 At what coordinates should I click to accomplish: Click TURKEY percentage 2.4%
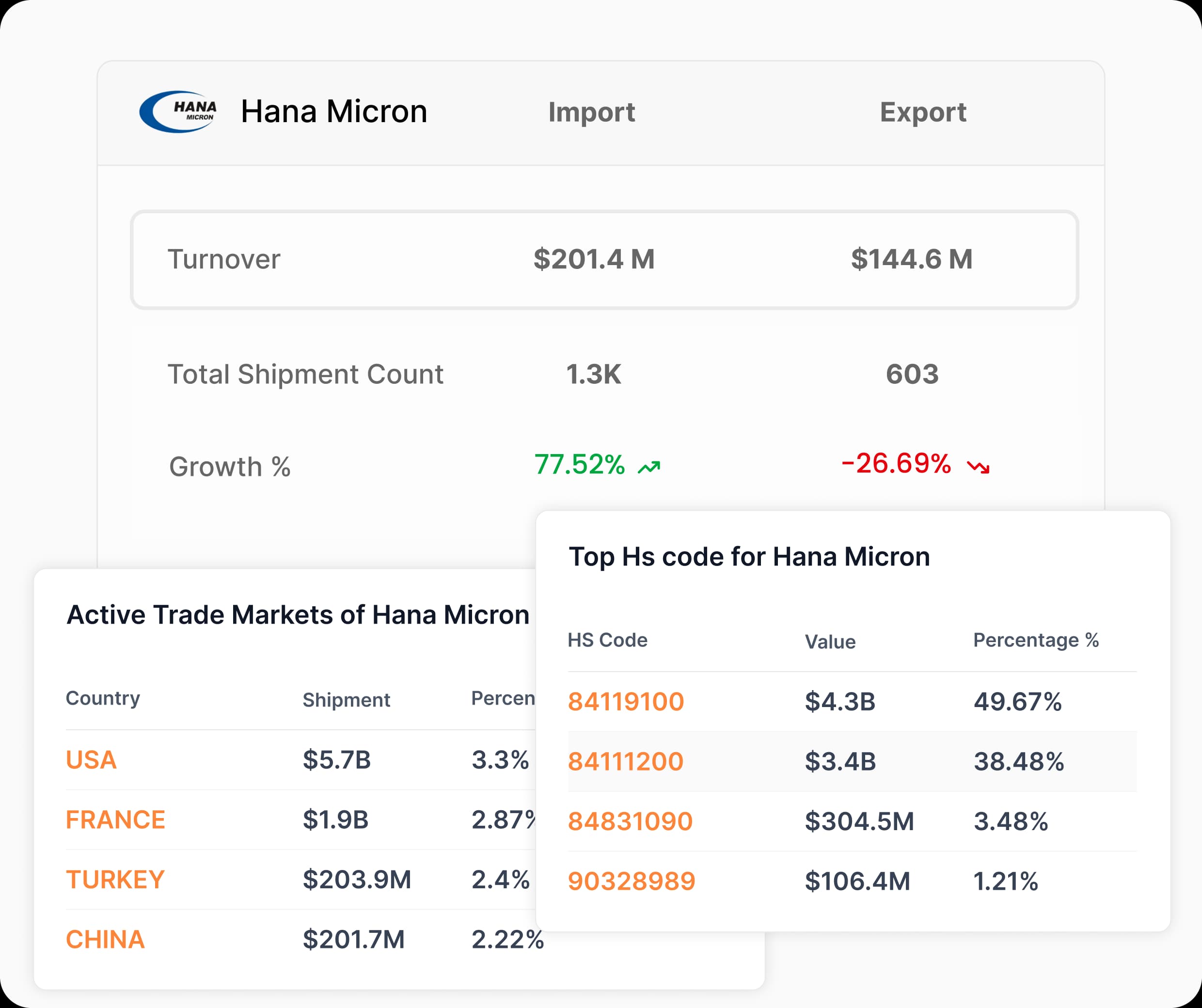click(501, 879)
